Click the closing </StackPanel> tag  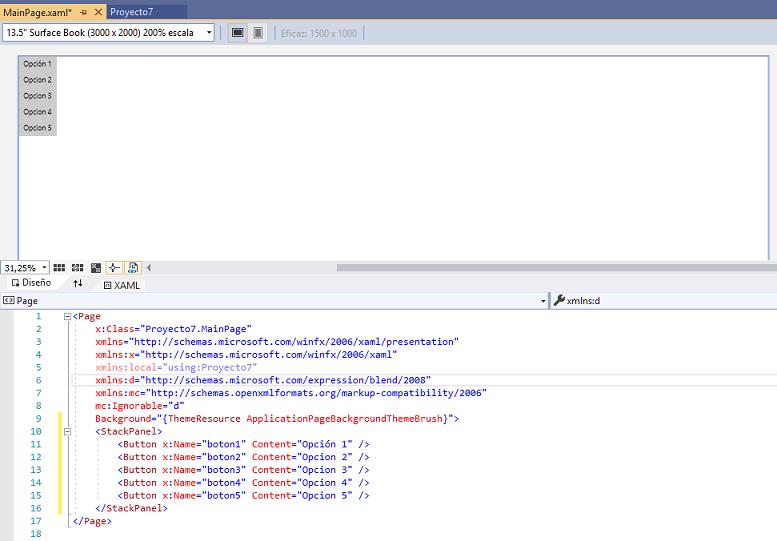131,508
